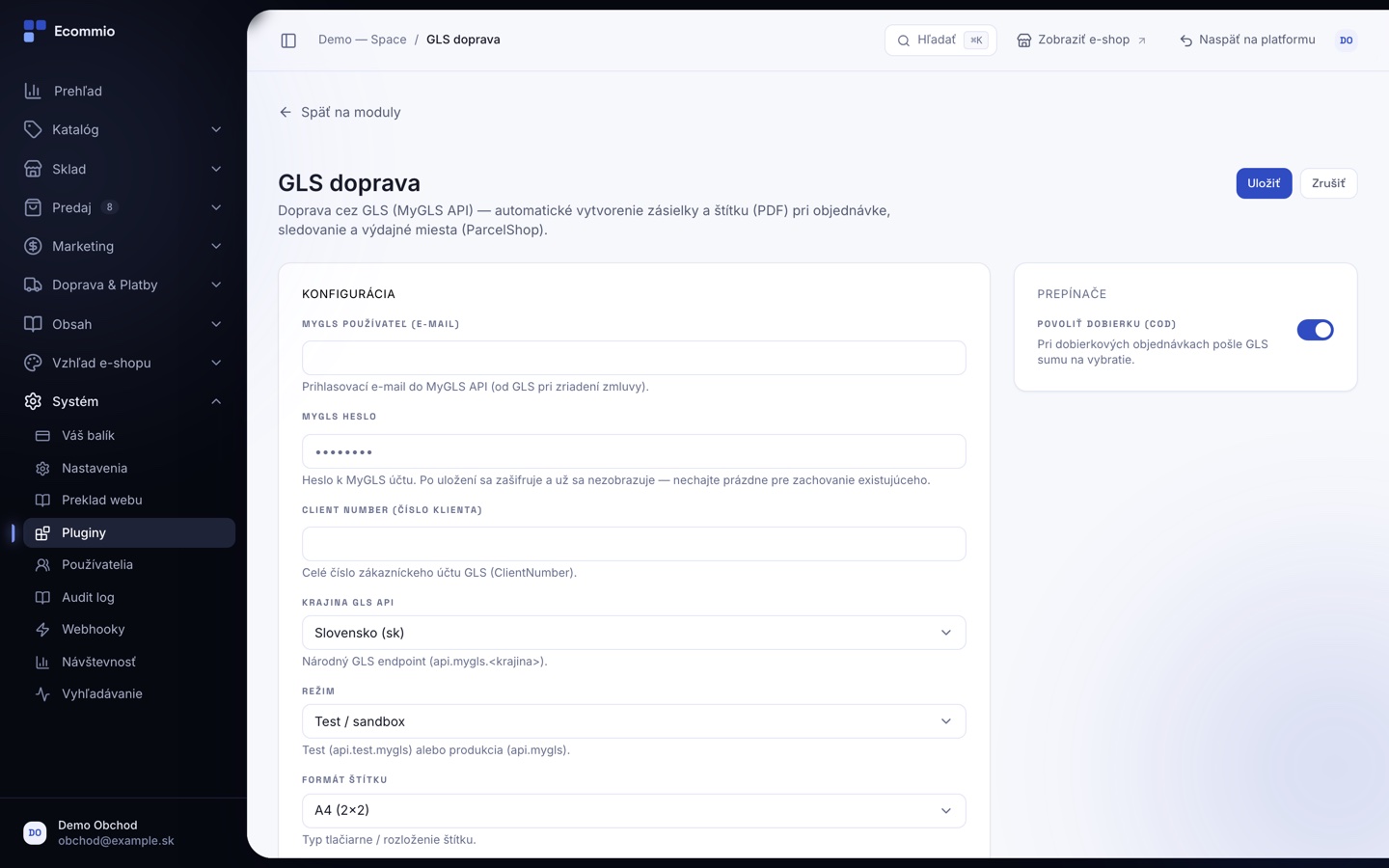Open the Formát štítku A4 dropdown
This screenshot has height=868, width=1389.
(634, 810)
